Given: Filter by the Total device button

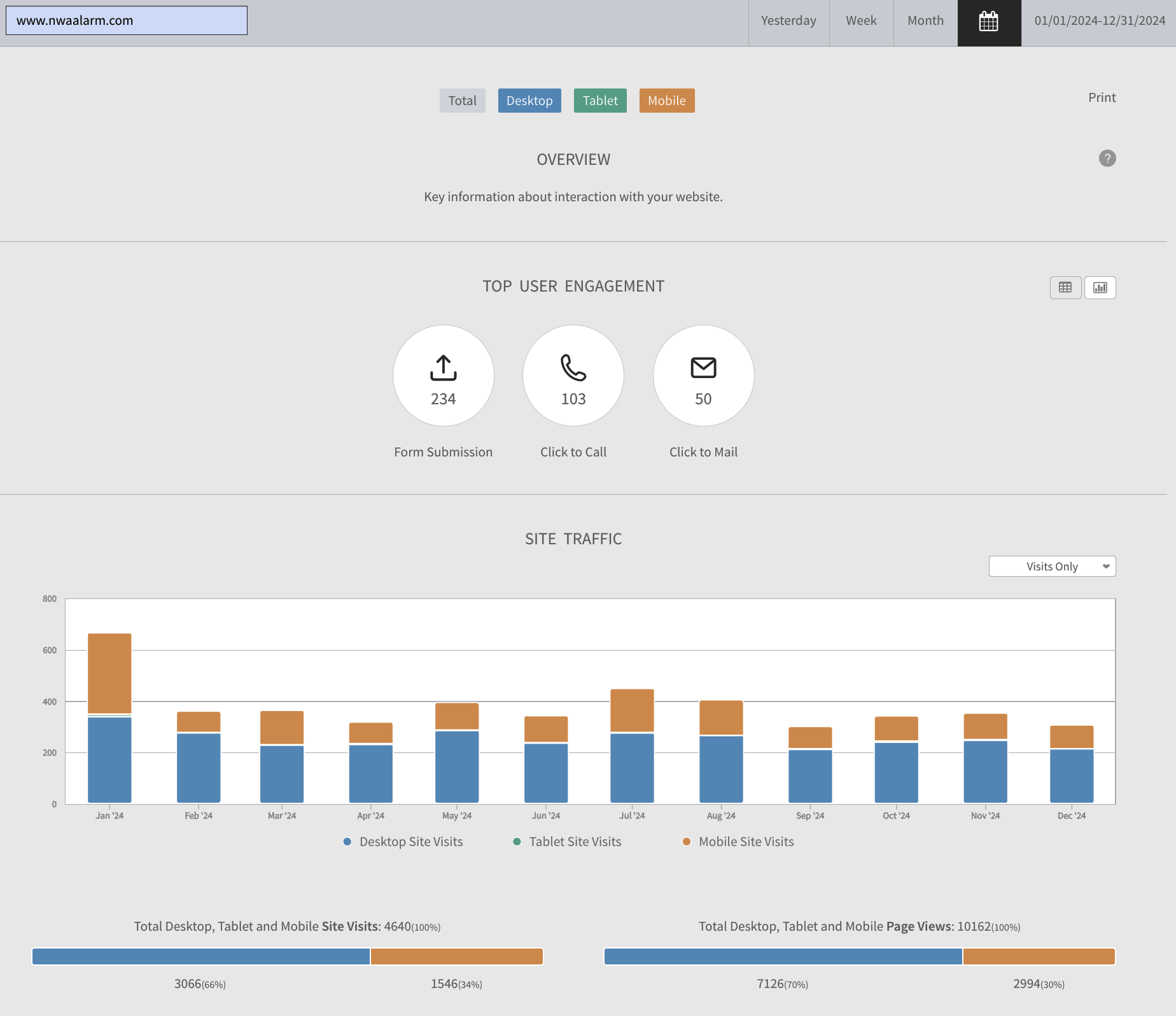Looking at the screenshot, I should [x=462, y=101].
